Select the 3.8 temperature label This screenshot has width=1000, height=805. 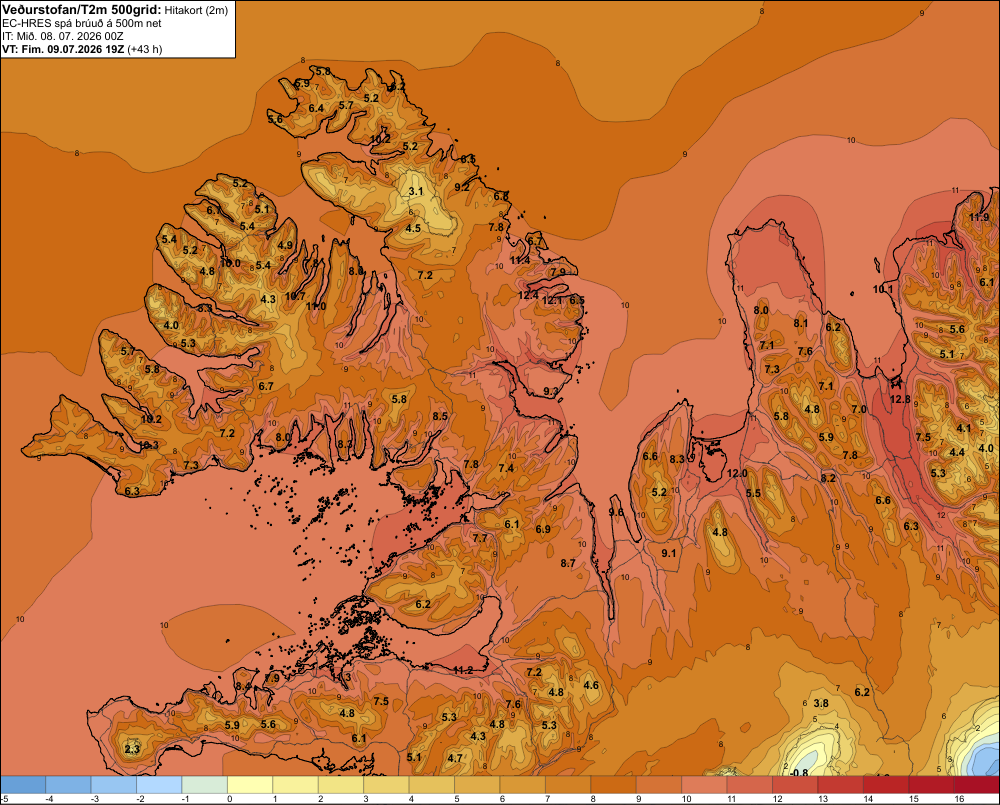(x=821, y=704)
